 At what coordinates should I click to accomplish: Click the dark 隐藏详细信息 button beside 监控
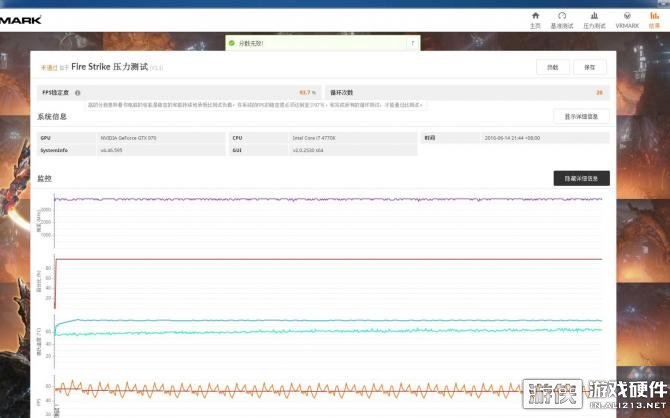[x=581, y=178]
